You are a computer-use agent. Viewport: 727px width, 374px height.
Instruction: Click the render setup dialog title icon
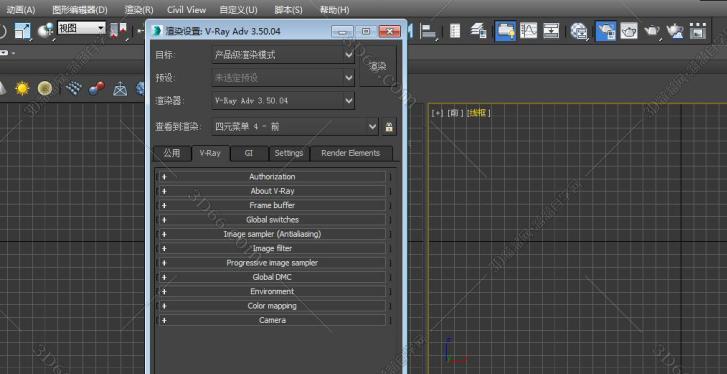click(158, 32)
